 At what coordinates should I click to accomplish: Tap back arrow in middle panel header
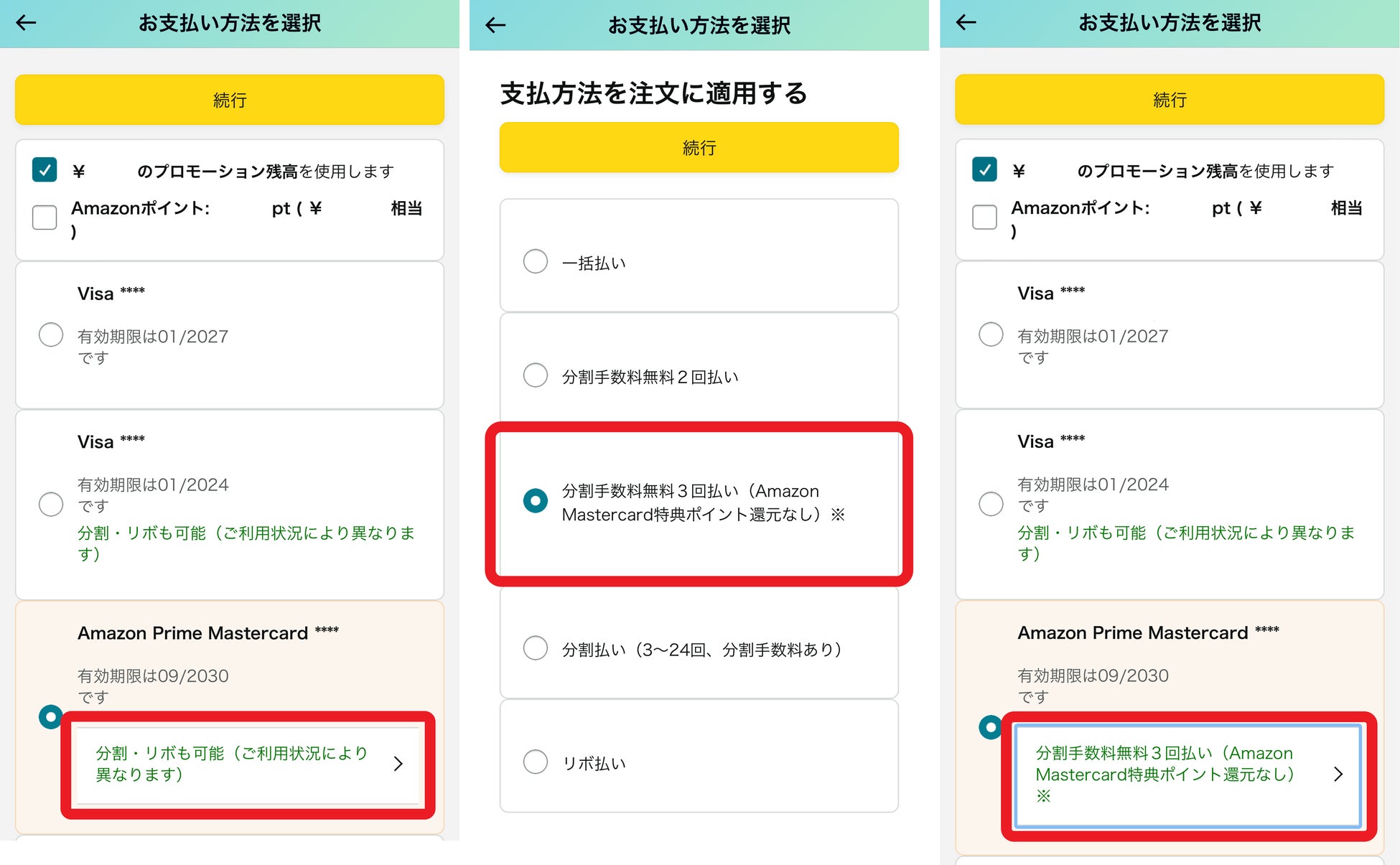(495, 25)
